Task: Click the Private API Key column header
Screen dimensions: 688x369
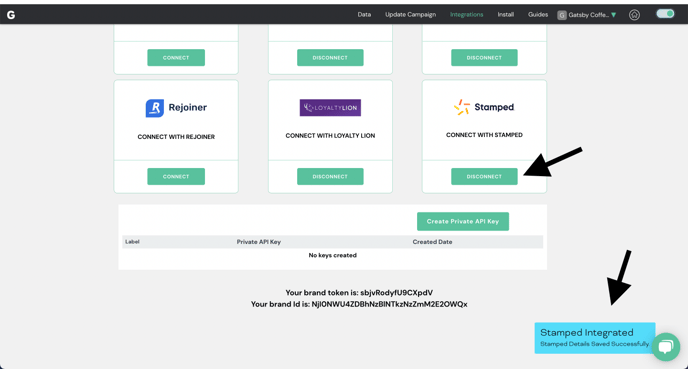Action: click(258, 242)
